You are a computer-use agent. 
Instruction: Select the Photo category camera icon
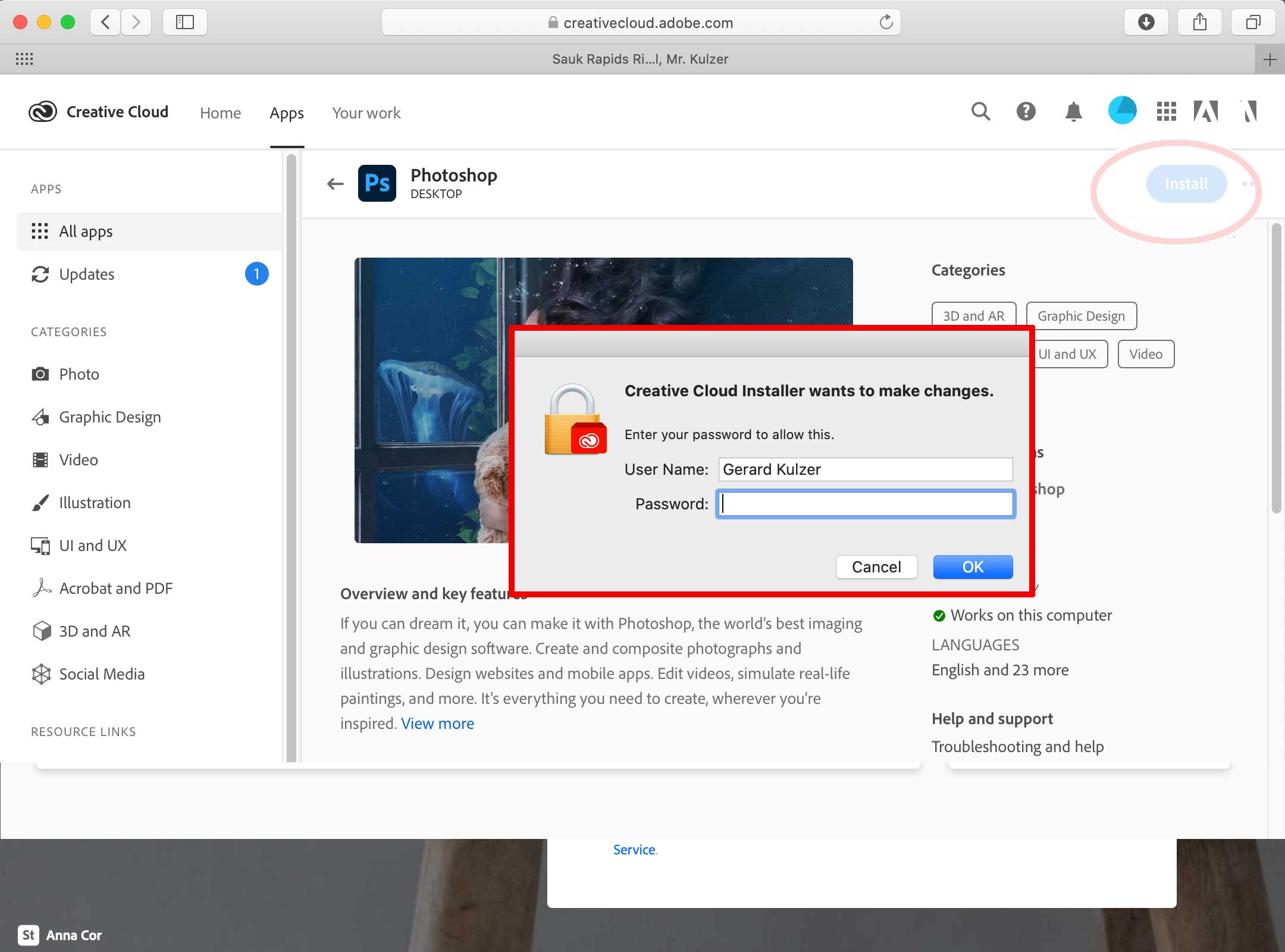click(x=40, y=374)
